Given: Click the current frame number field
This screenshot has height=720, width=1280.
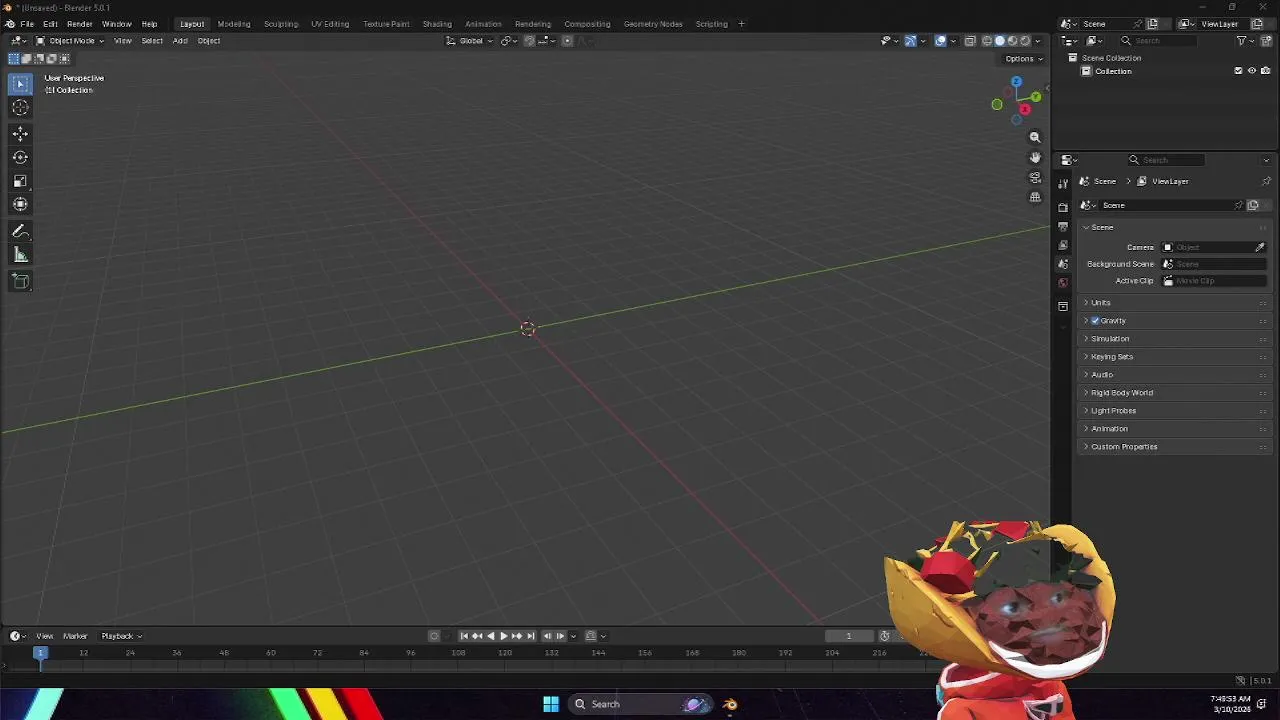Looking at the screenshot, I should click(849, 636).
